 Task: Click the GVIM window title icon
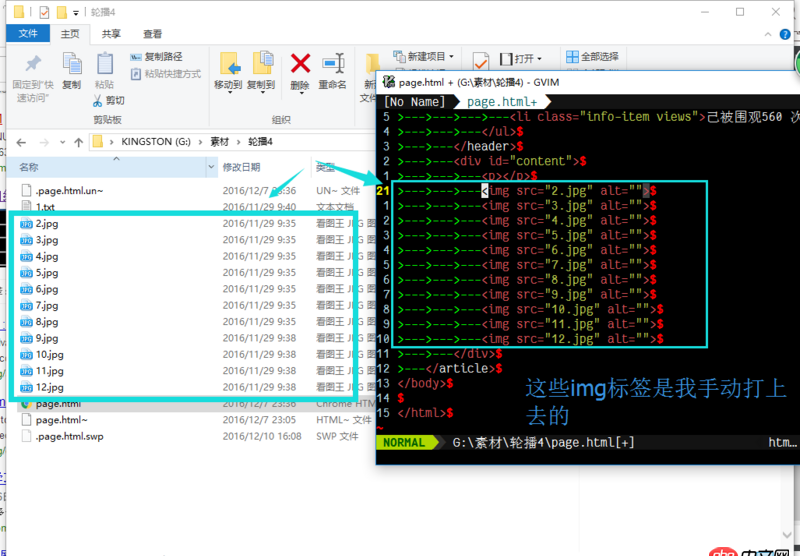point(389,82)
